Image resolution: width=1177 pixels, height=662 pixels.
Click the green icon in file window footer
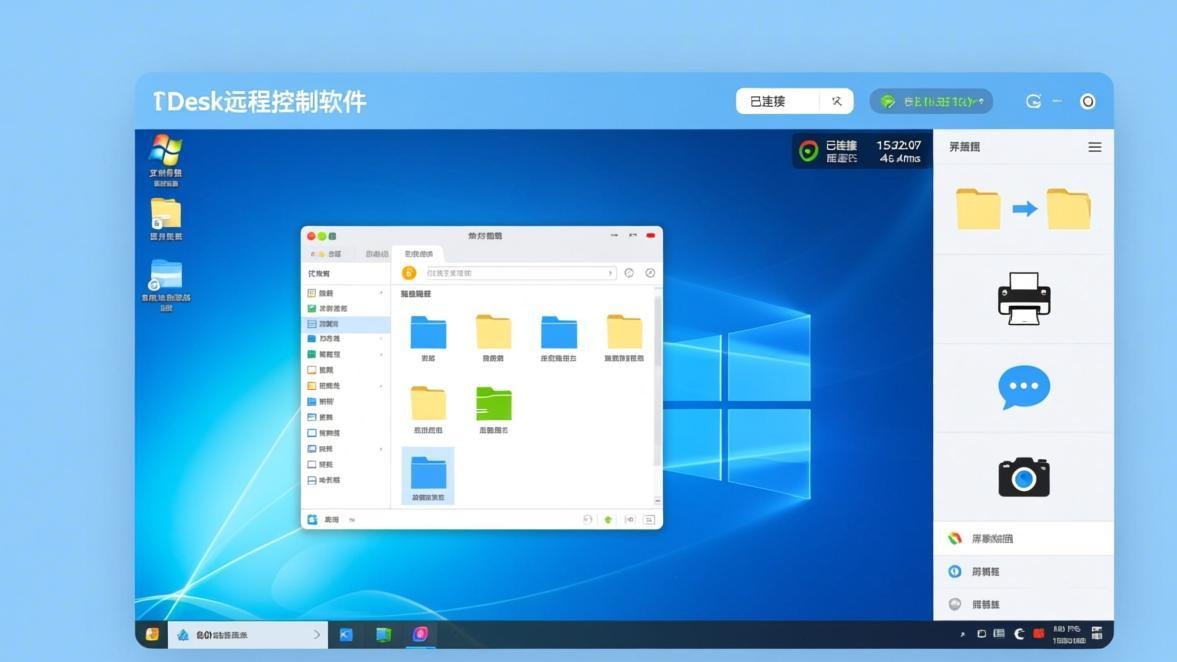pyautogui.click(x=608, y=519)
